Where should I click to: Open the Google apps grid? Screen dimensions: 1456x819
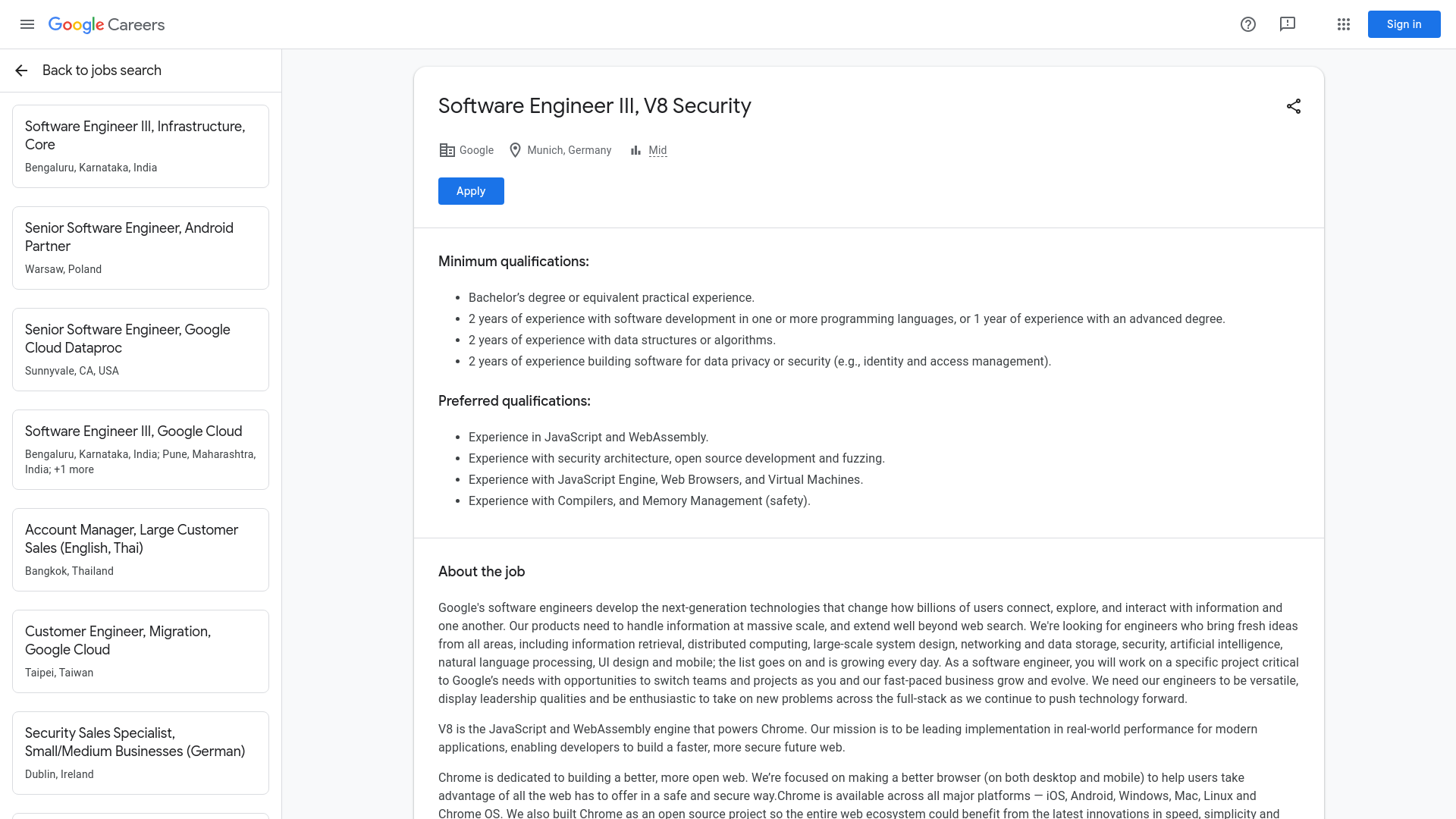[x=1344, y=24]
